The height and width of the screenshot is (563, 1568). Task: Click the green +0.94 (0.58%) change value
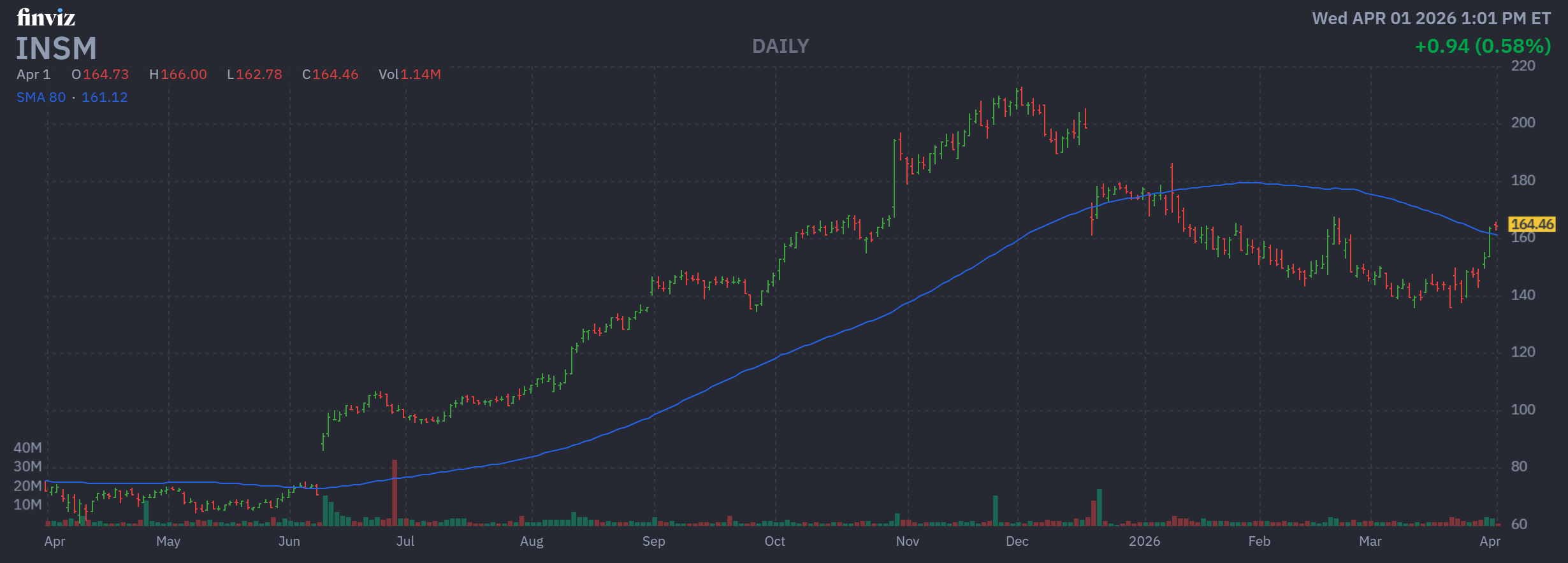tap(1483, 46)
